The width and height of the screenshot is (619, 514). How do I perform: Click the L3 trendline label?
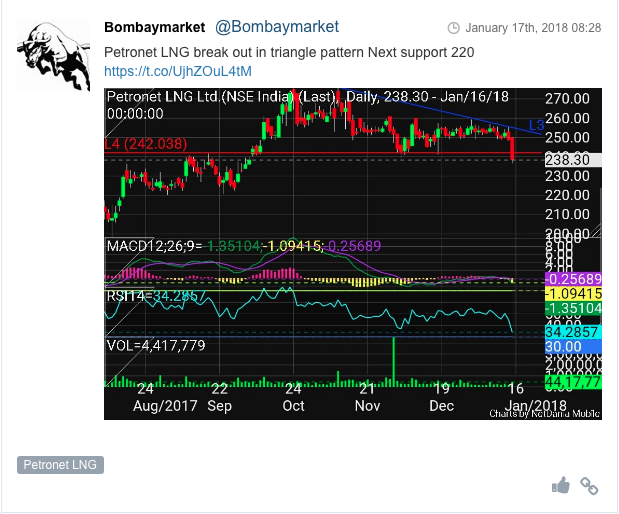coord(536,126)
